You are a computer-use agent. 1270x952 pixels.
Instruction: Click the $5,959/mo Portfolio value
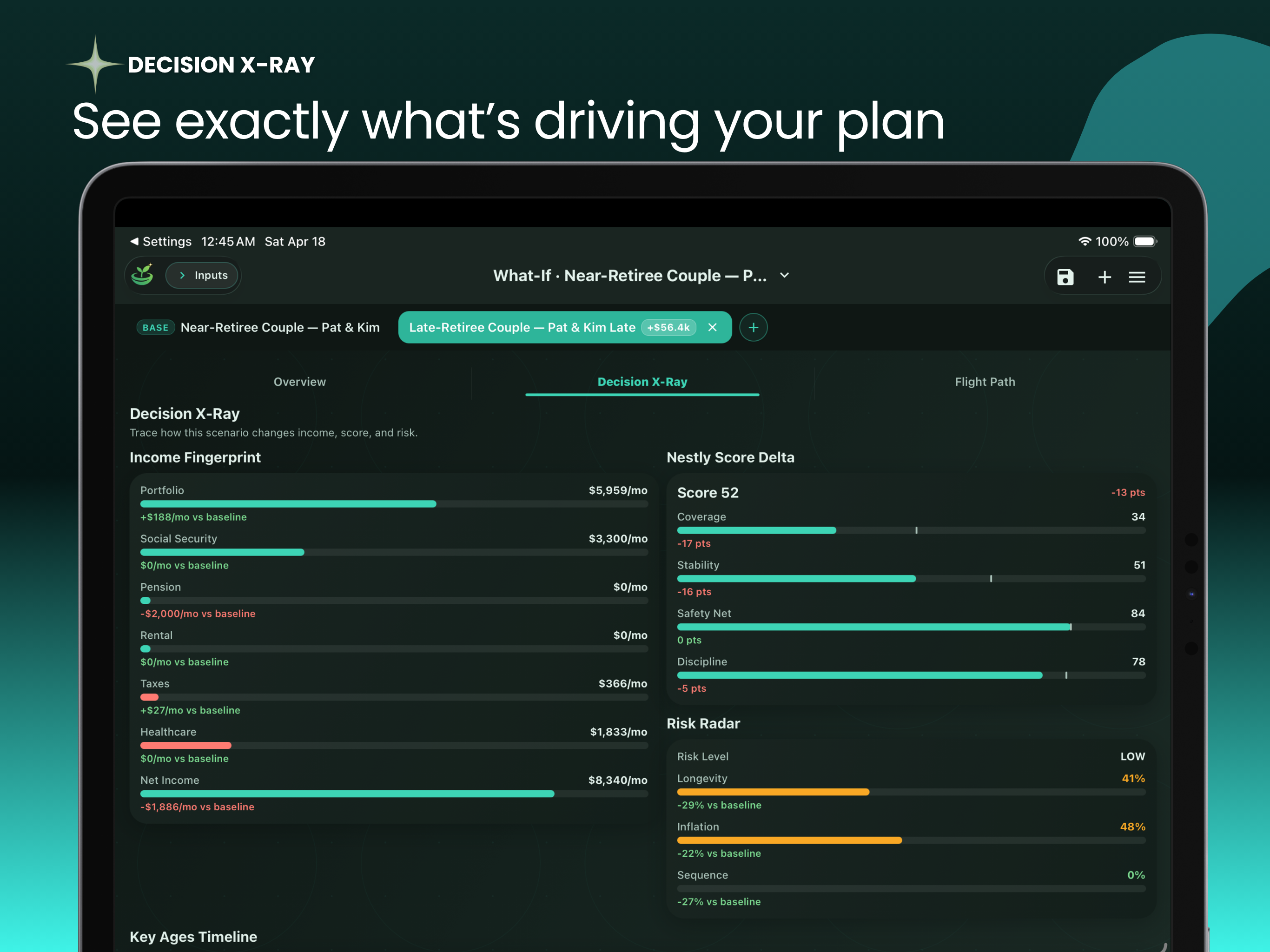click(618, 490)
